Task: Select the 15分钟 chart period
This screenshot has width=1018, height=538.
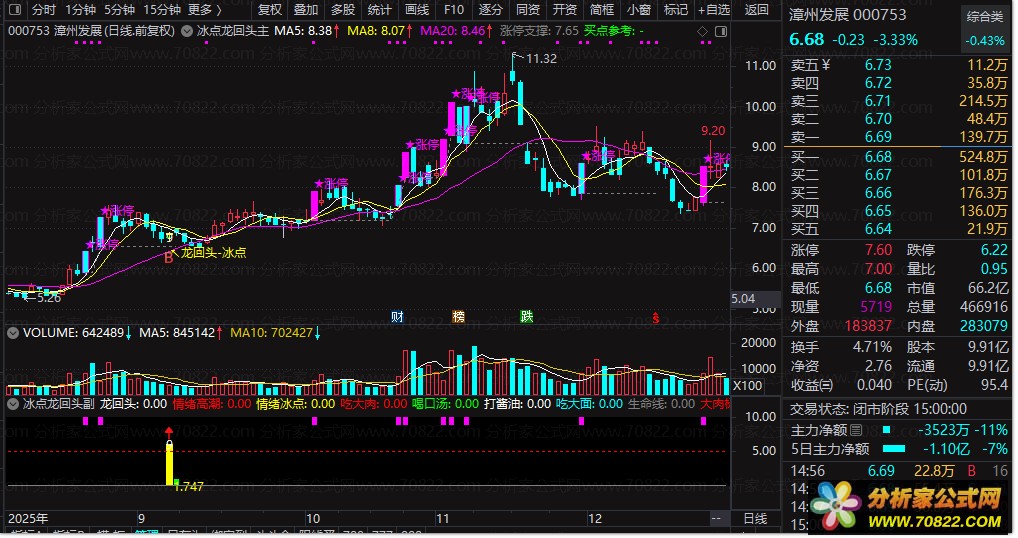Action: [x=162, y=10]
